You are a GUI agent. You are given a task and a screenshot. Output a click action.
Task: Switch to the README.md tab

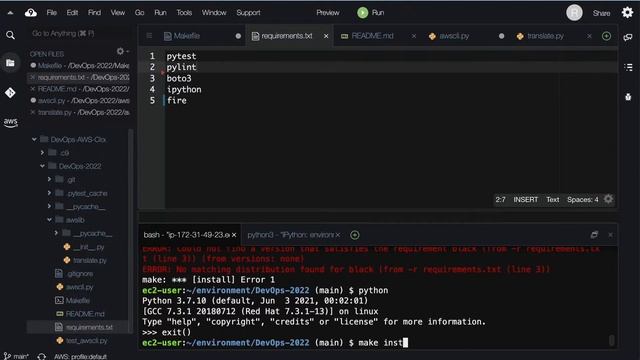[372, 36]
